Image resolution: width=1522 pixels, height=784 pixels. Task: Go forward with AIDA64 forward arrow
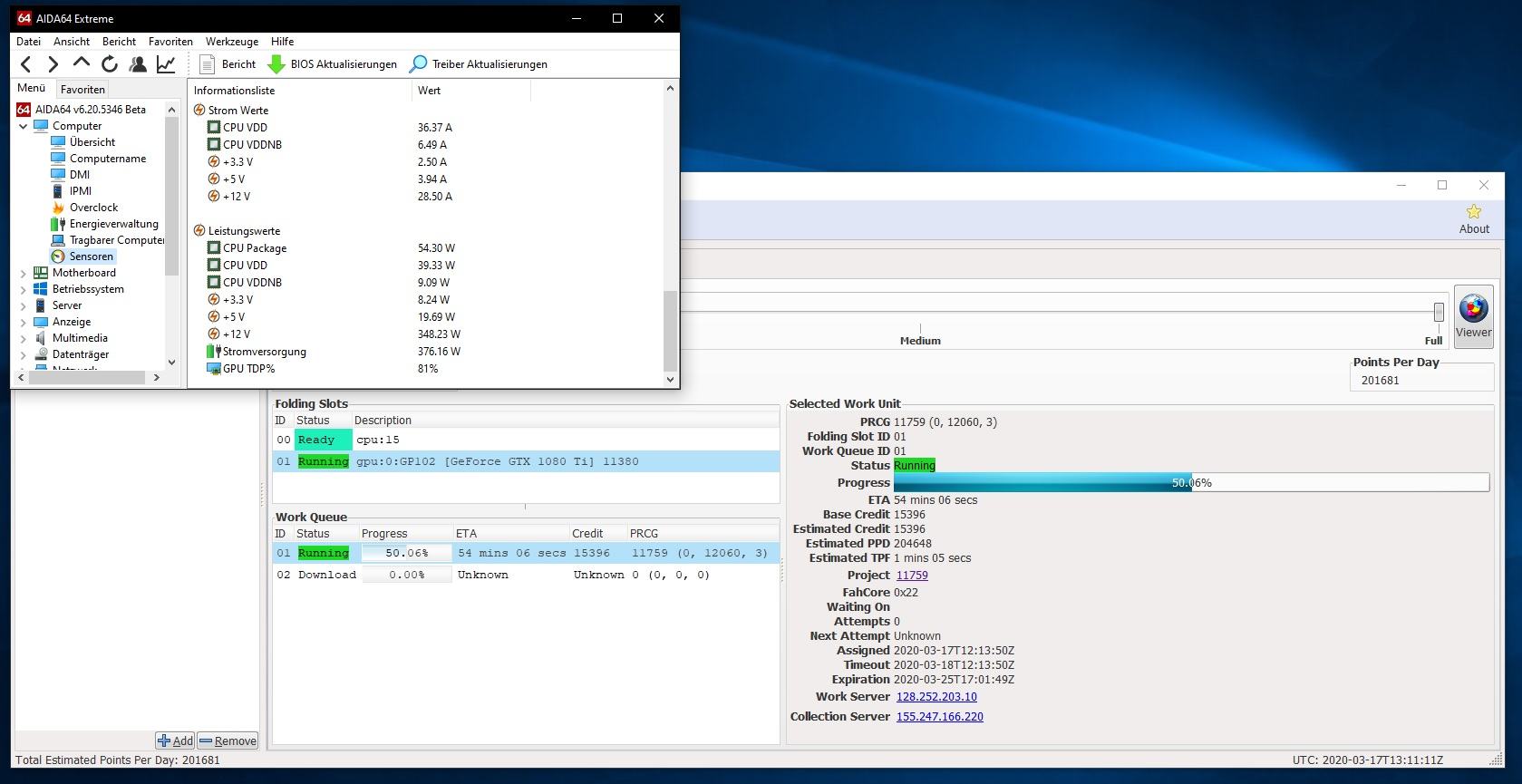(53, 63)
